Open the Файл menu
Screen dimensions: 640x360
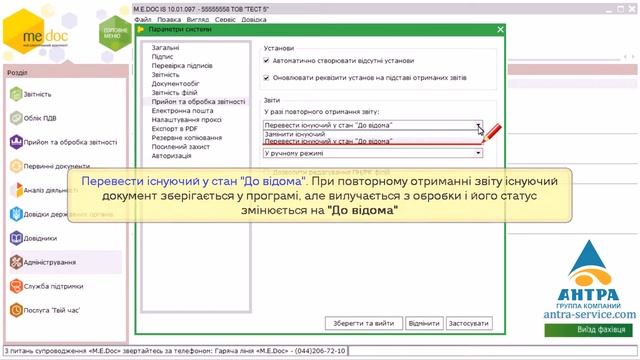pyautogui.click(x=143, y=20)
